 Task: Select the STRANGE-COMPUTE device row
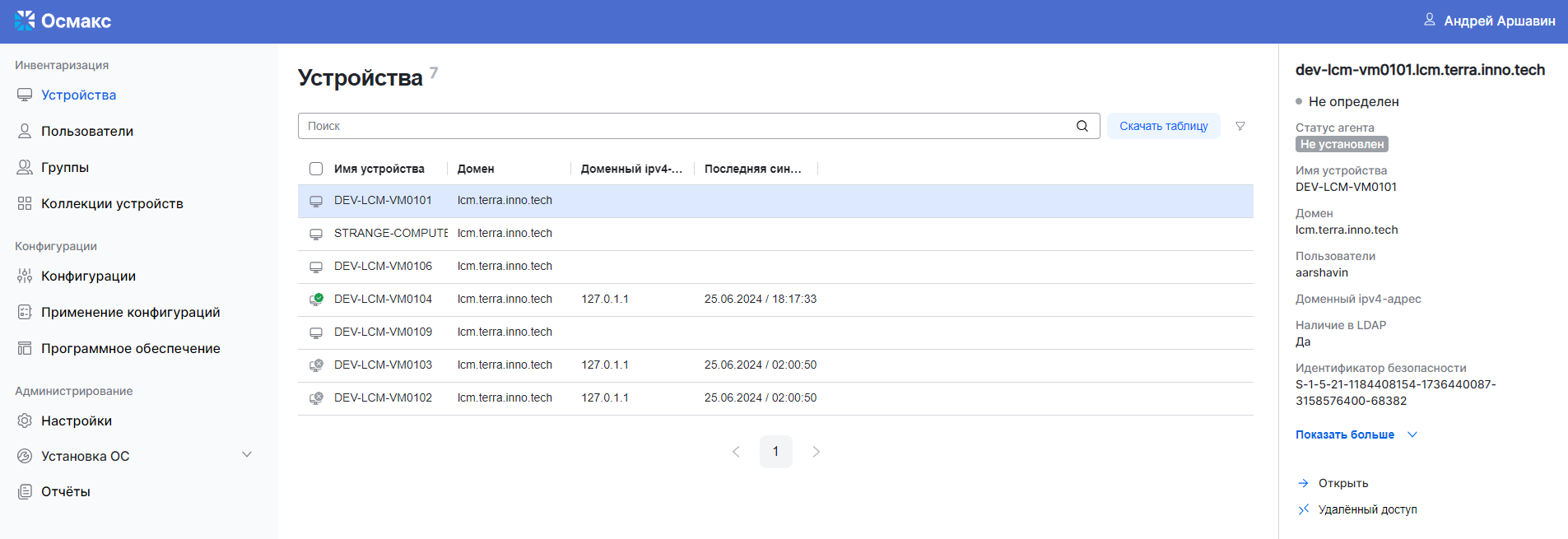tap(390, 234)
